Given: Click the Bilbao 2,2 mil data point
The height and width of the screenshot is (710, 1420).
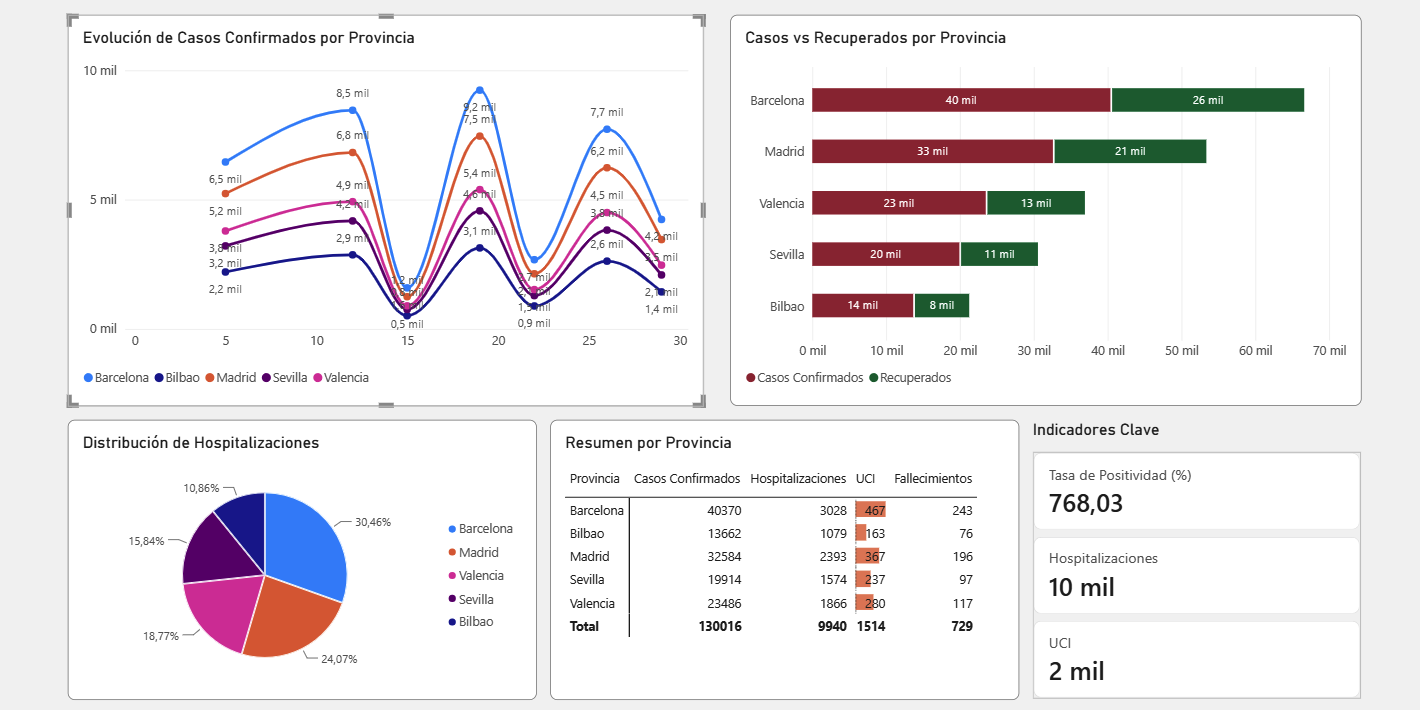Looking at the screenshot, I should pos(226,272).
